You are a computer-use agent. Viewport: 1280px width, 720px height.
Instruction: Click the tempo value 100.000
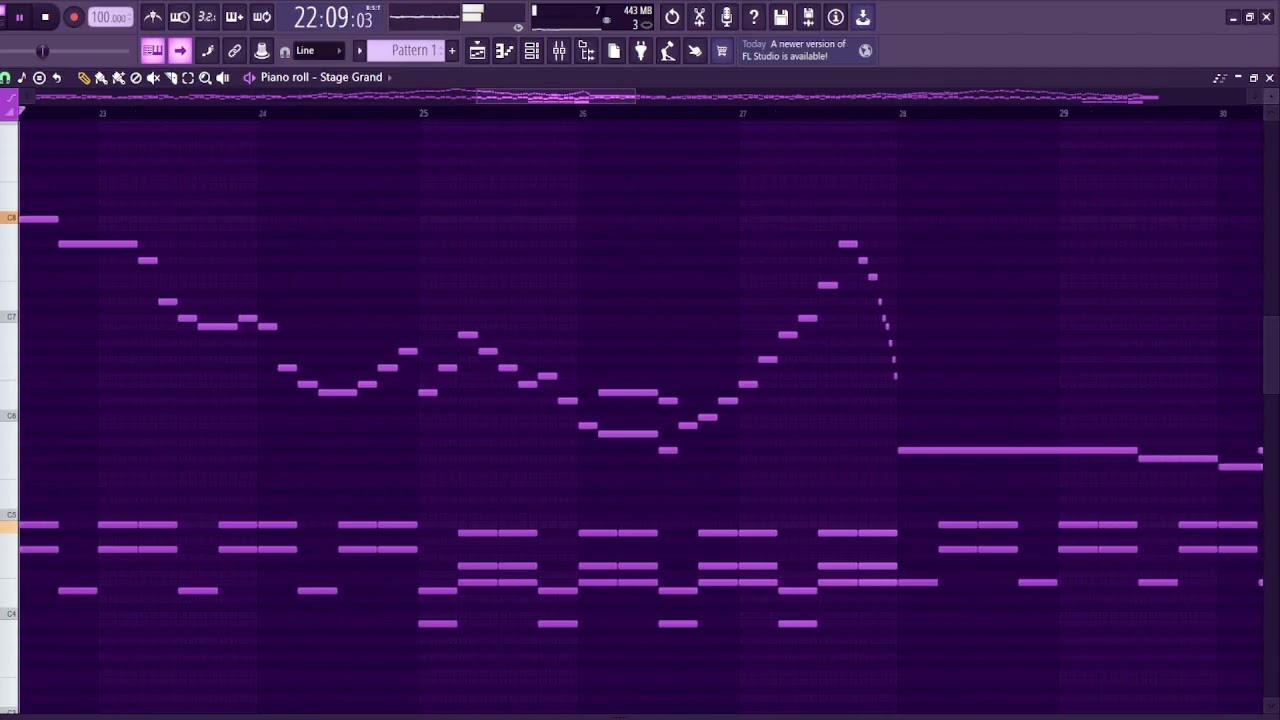(x=108, y=17)
